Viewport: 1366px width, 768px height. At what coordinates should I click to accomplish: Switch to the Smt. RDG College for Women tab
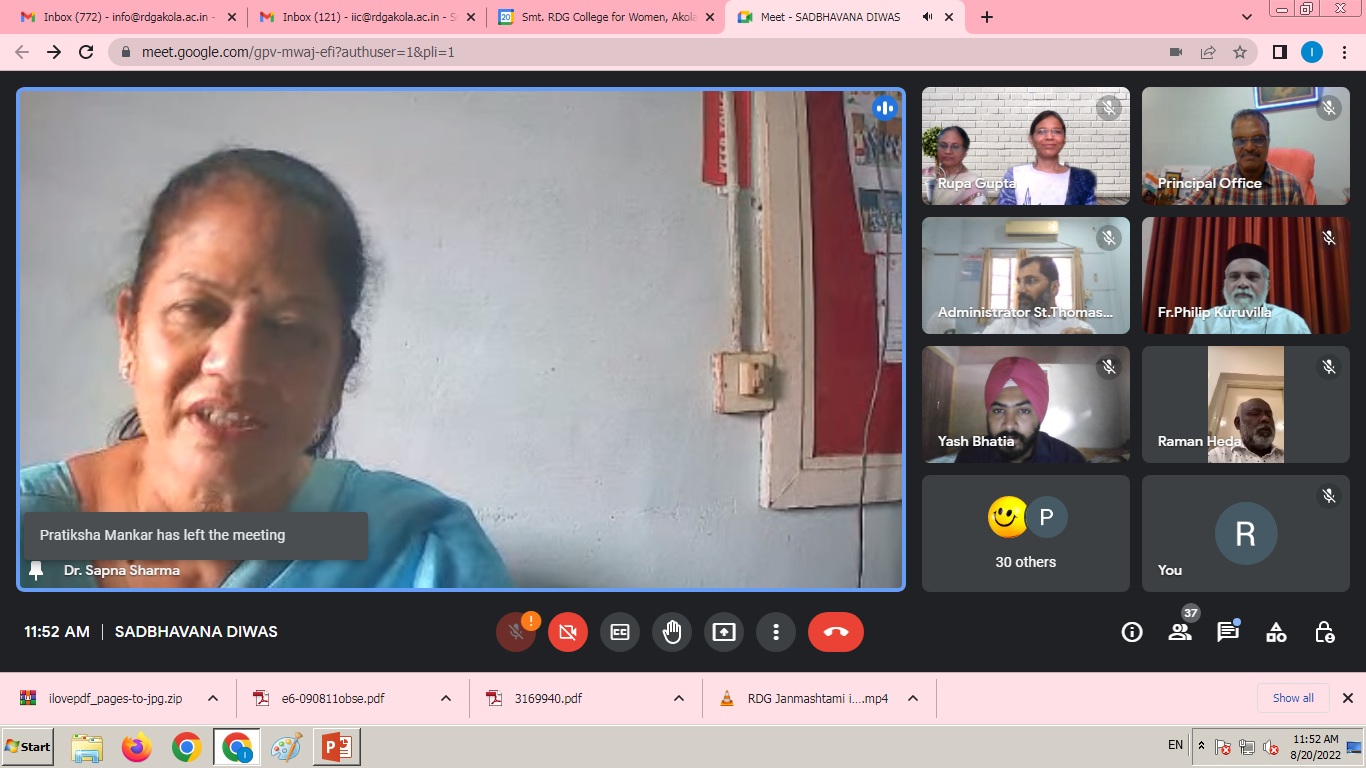coord(598,17)
